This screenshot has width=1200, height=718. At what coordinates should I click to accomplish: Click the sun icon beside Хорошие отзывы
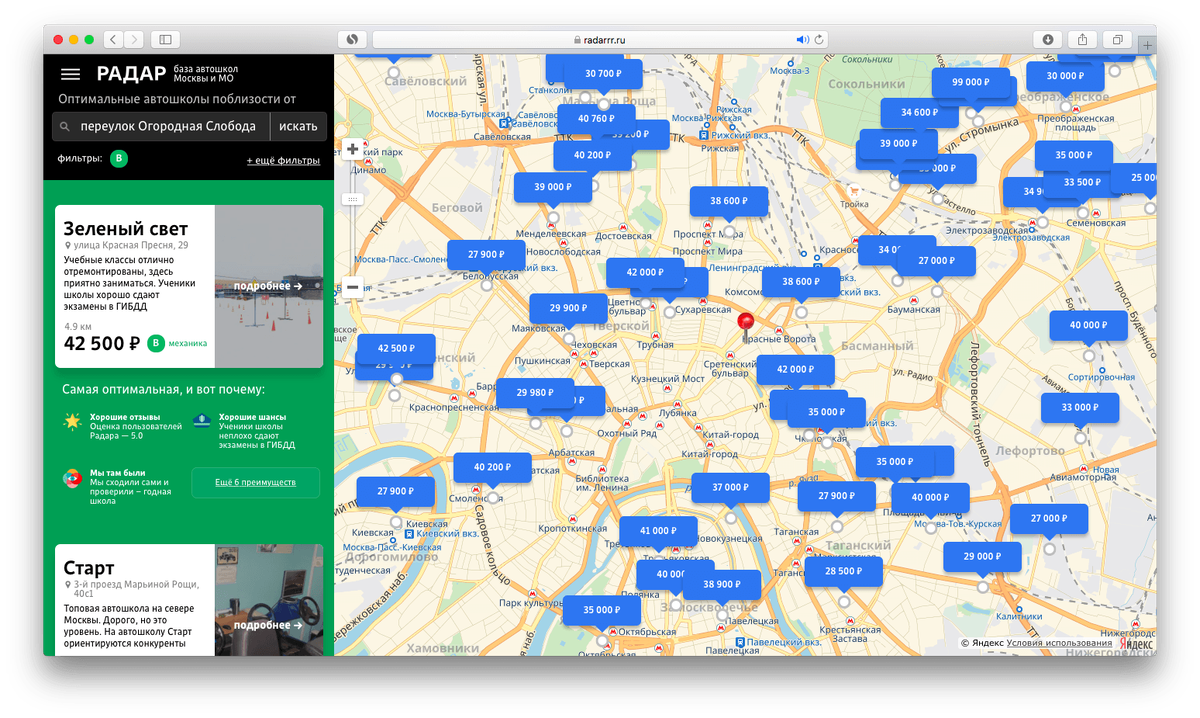pos(72,421)
